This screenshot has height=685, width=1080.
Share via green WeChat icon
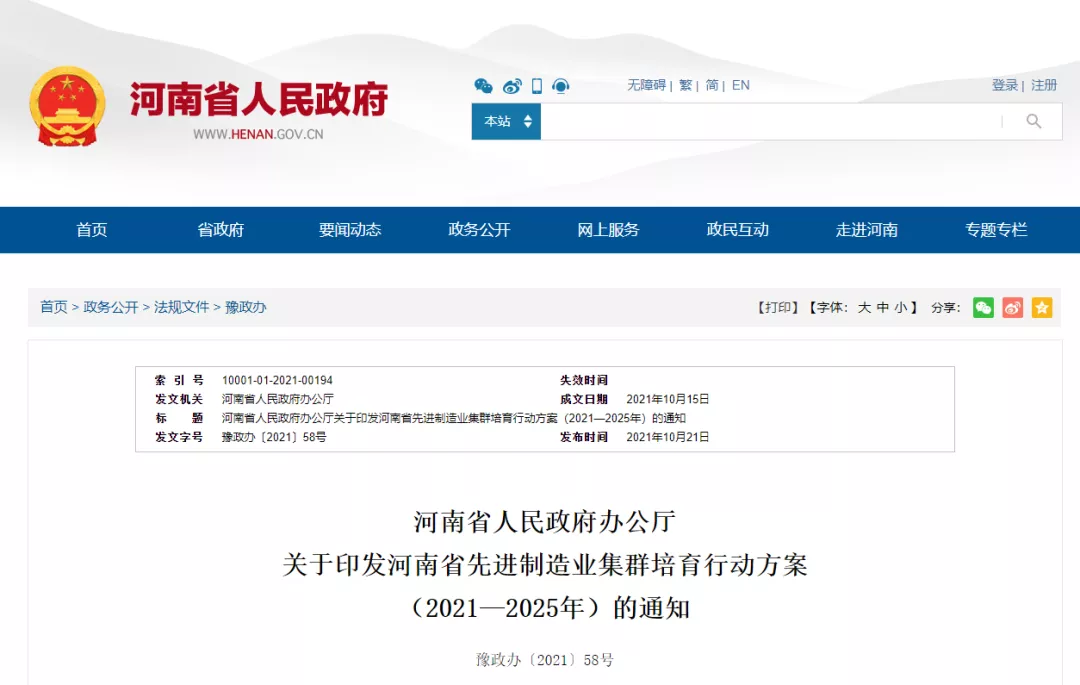983,307
